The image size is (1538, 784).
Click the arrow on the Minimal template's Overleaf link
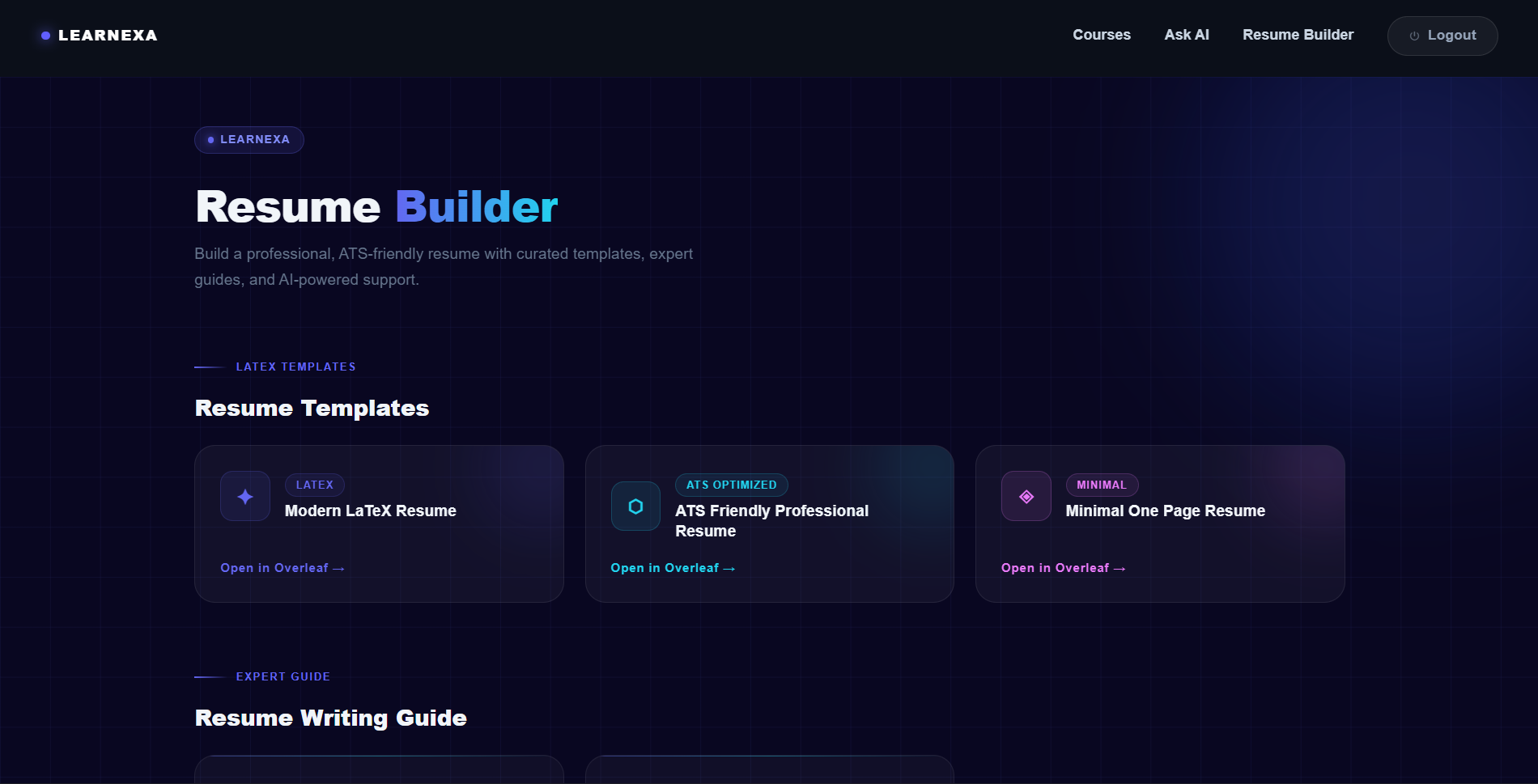(1120, 568)
